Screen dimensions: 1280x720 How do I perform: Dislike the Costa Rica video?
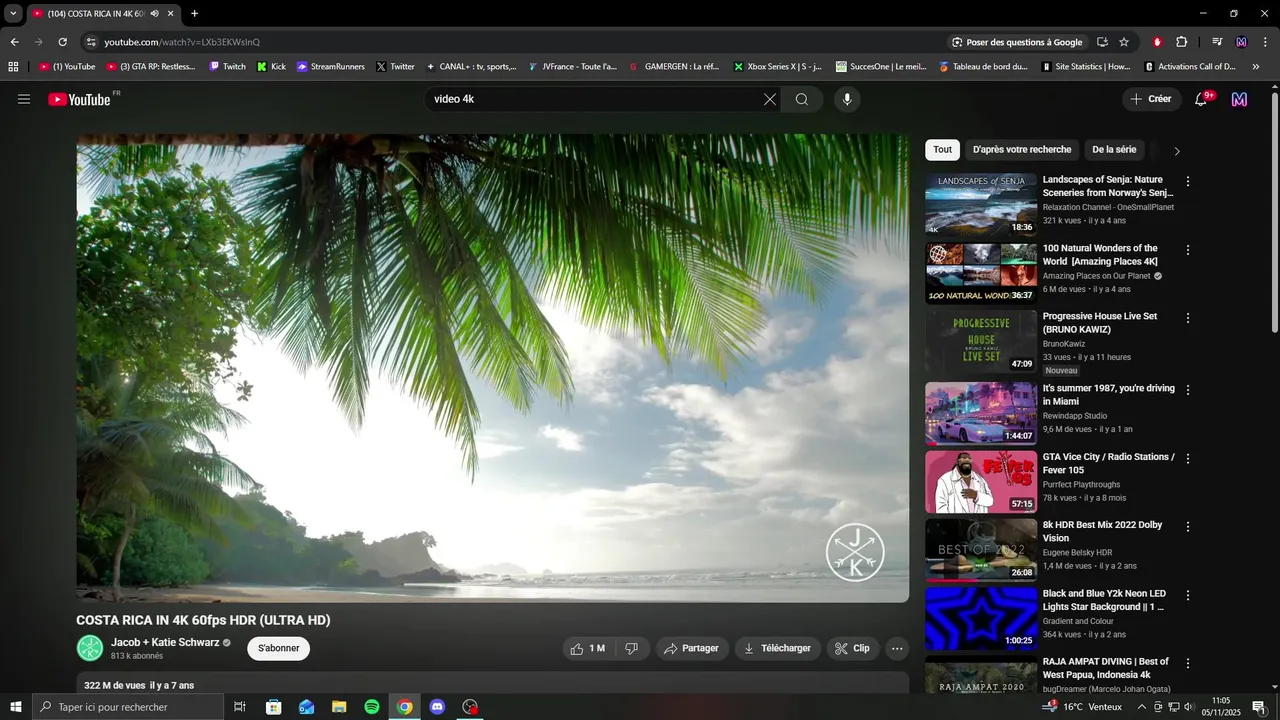click(x=631, y=648)
